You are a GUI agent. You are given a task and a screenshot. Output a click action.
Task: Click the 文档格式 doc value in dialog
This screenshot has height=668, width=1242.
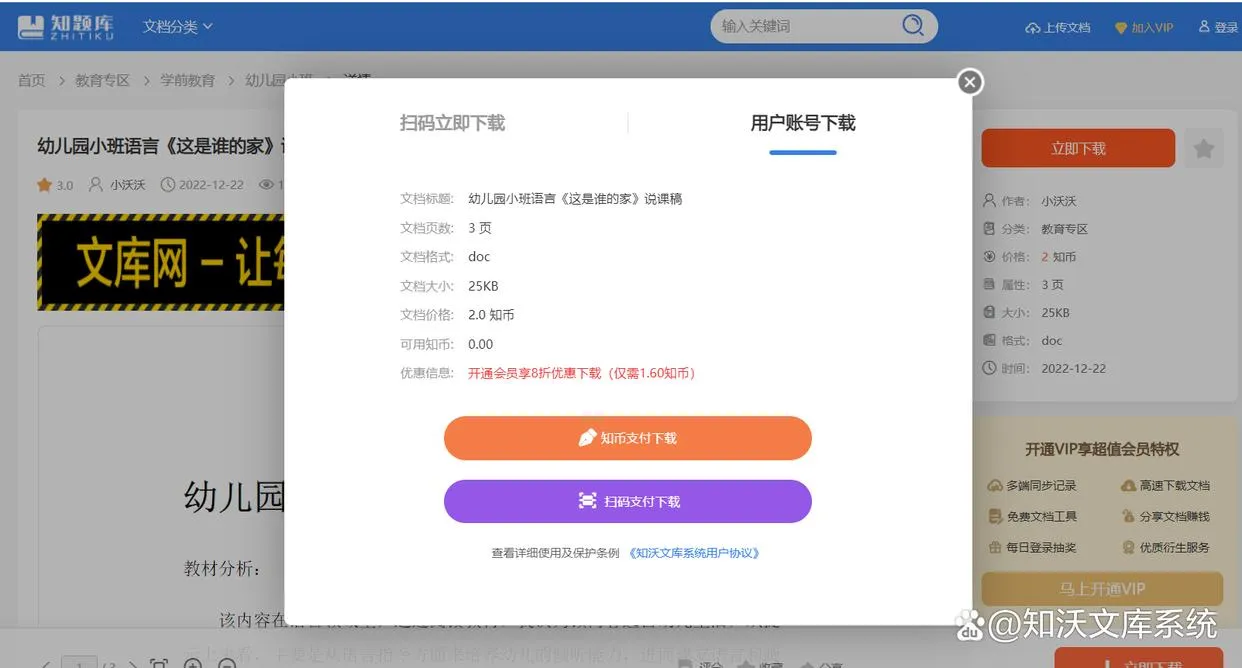(x=479, y=257)
